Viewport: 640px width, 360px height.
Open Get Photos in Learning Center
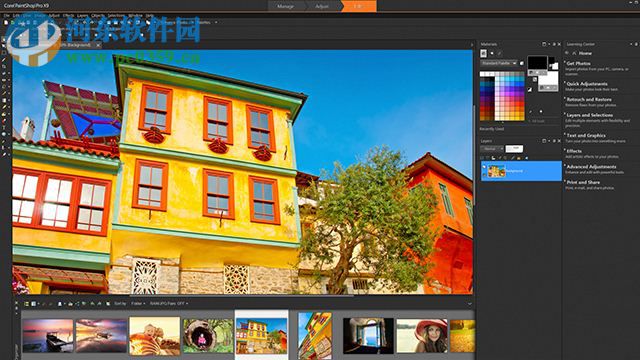tap(578, 64)
